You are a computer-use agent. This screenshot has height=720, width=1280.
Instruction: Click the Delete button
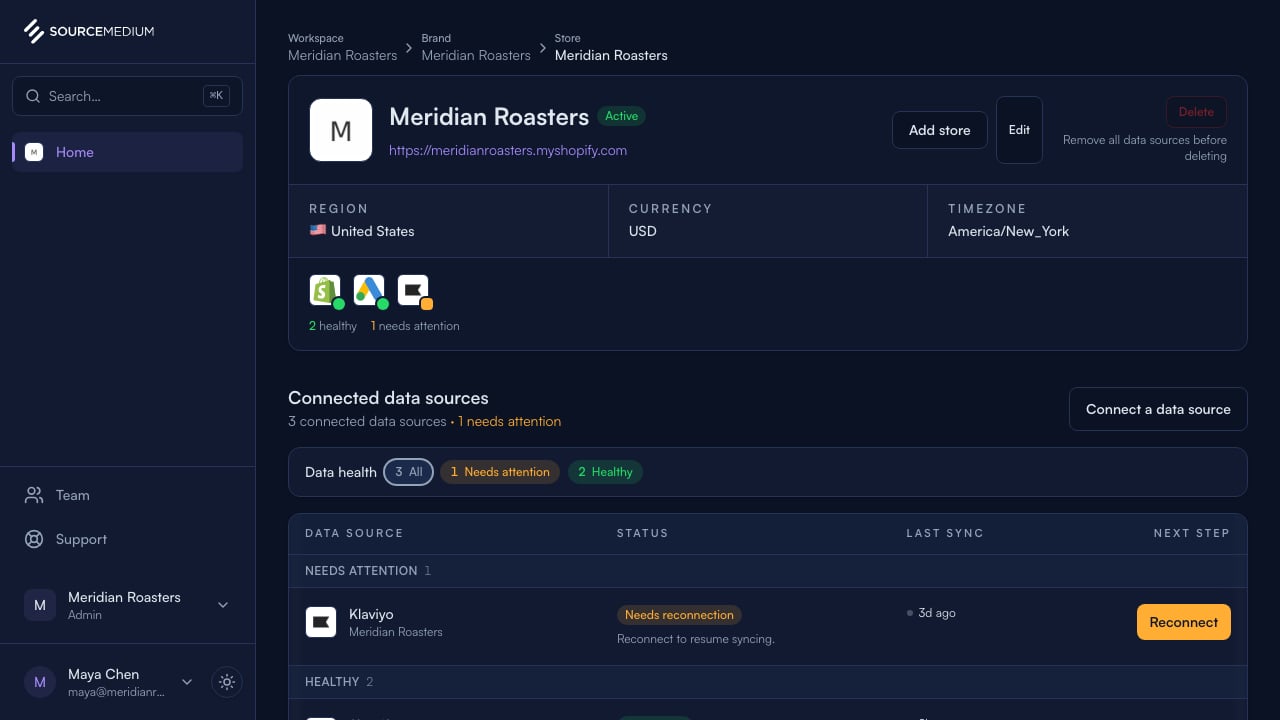tap(1196, 112)
